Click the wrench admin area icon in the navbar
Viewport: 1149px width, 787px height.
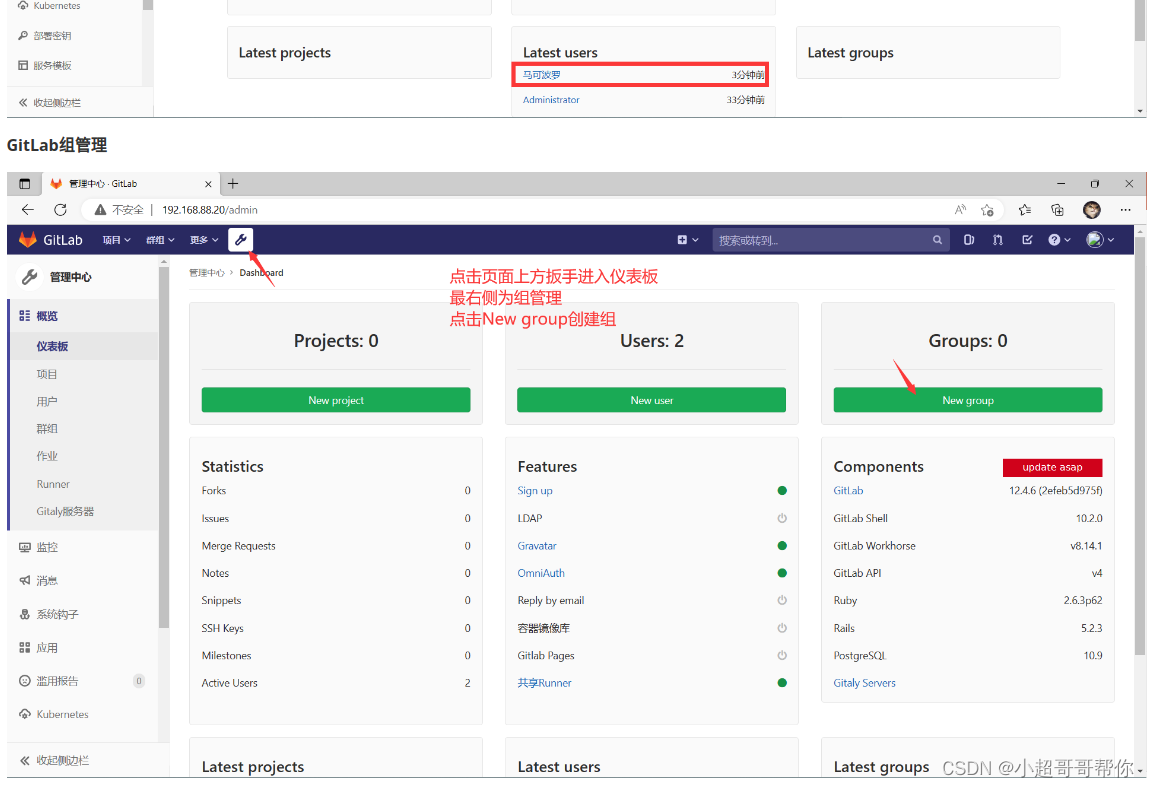pyautogui.click(x=240, y=239)
